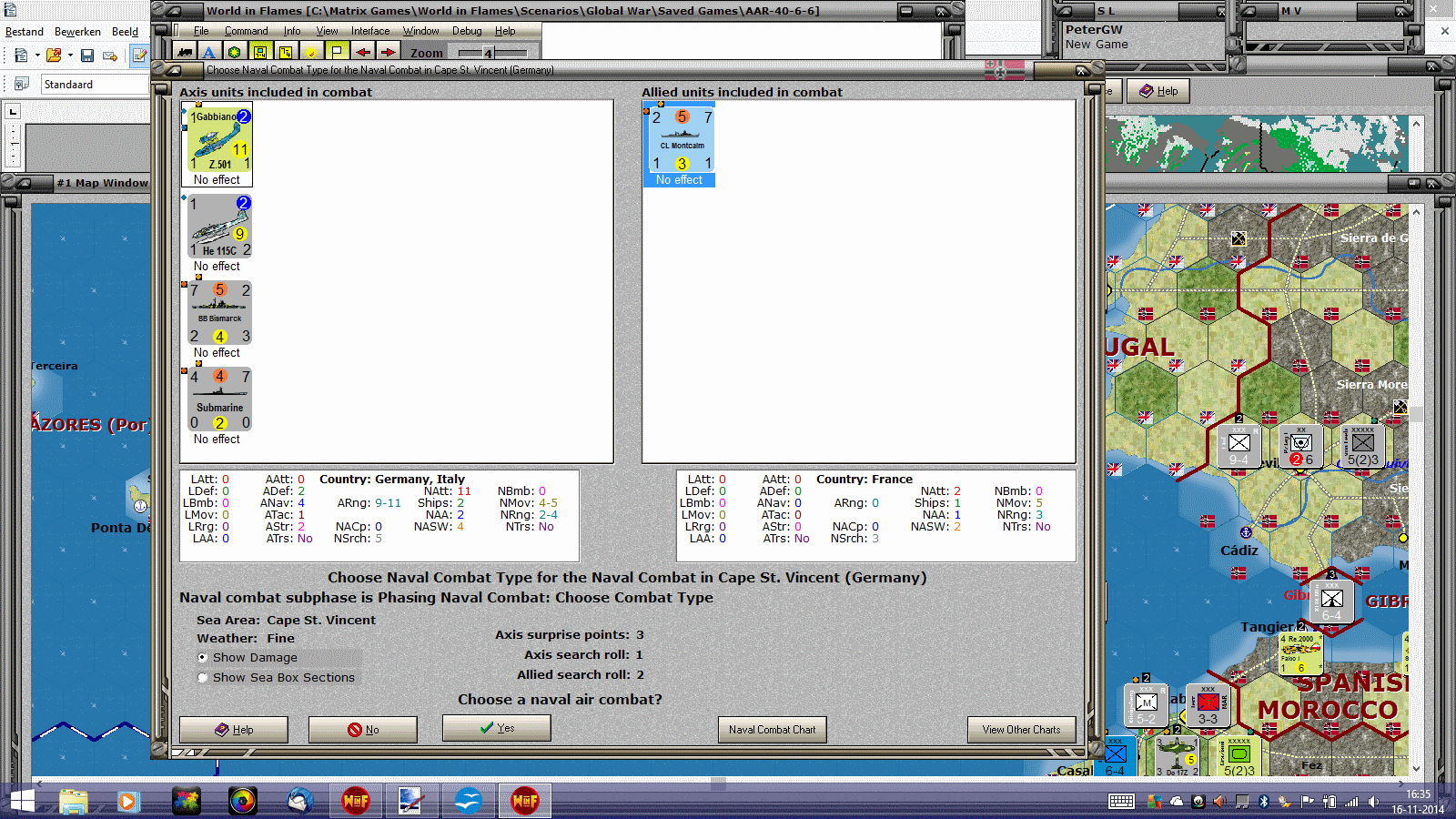
Task: Click the yellow sun weather toolbar icon
Action: 311,52
